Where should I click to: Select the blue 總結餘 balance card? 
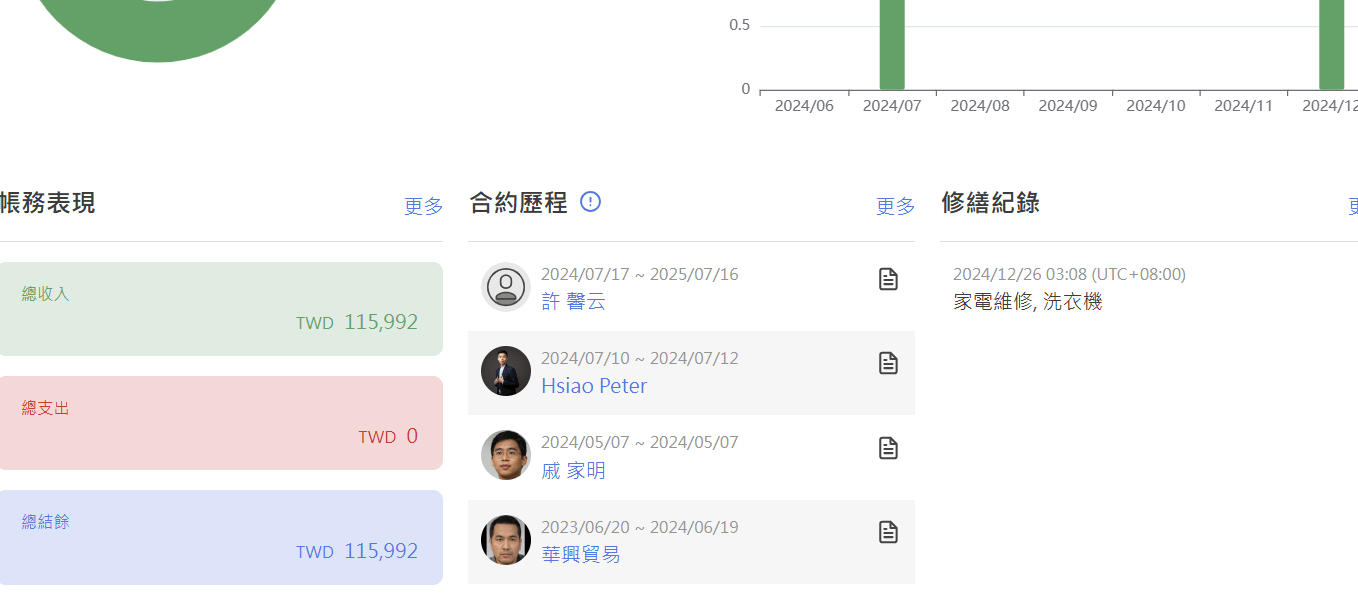(220, 537)
